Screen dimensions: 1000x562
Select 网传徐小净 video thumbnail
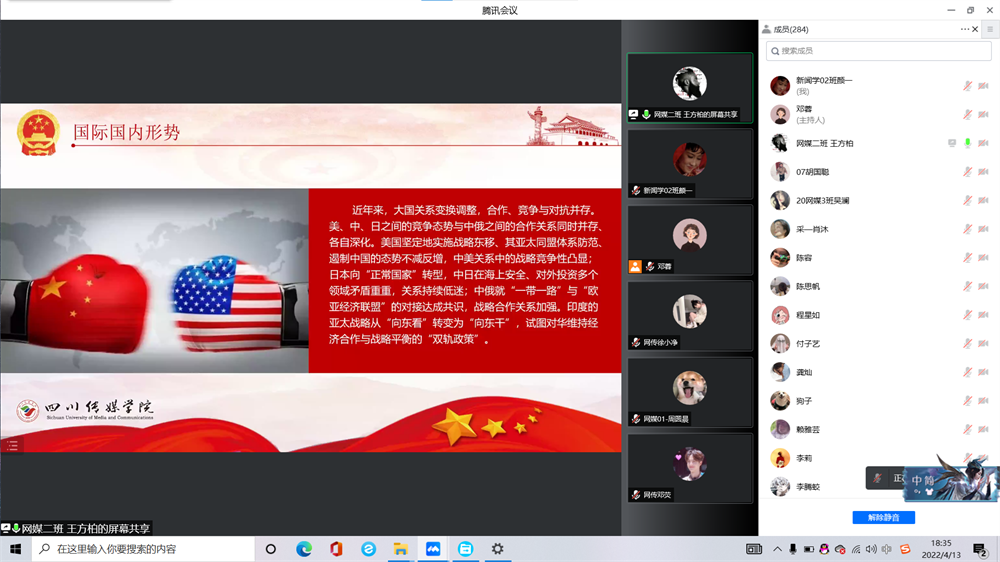coord(689,315)
